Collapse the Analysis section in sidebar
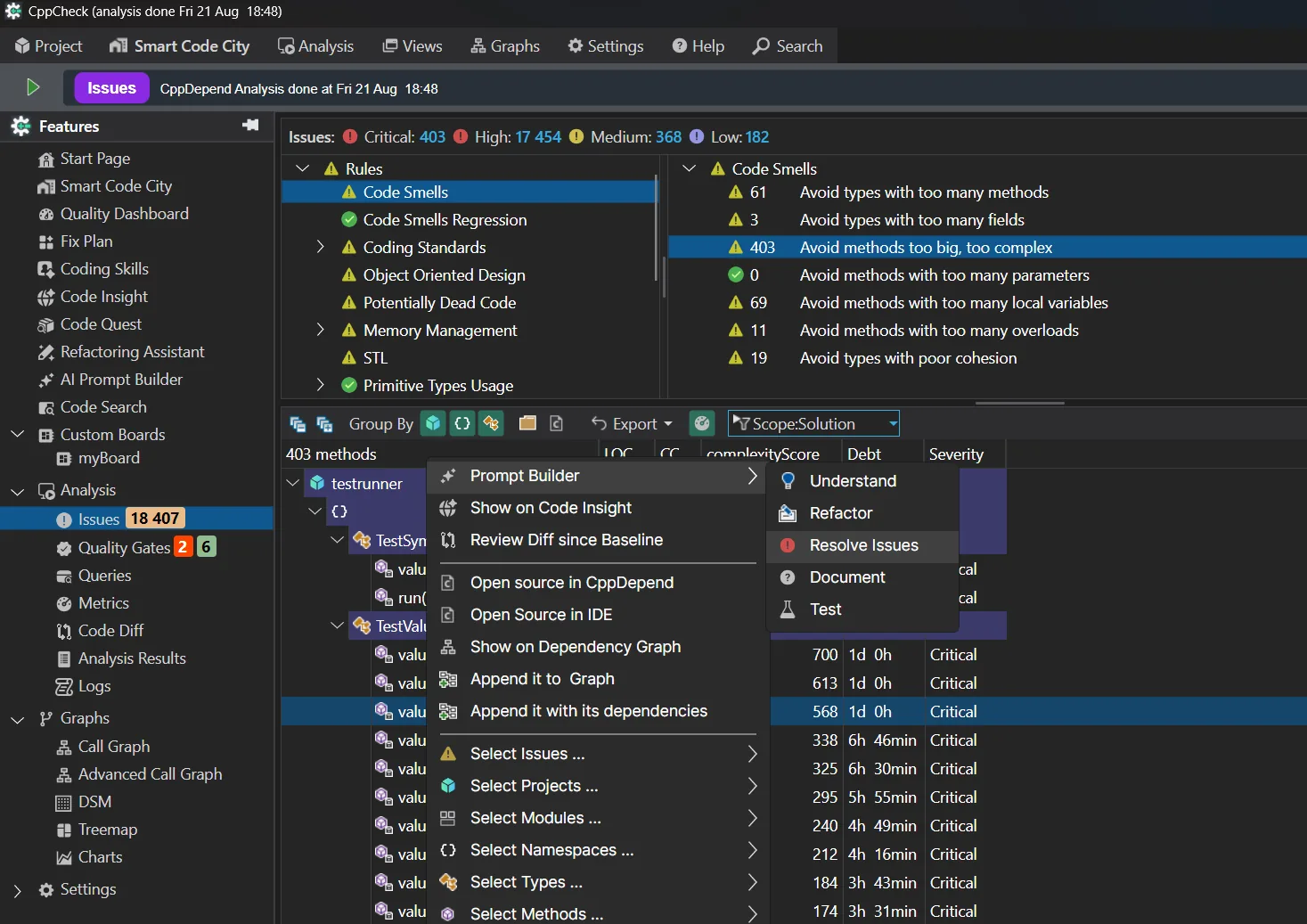The height and width of the screenshot is (924, 1307). point(17,491)
